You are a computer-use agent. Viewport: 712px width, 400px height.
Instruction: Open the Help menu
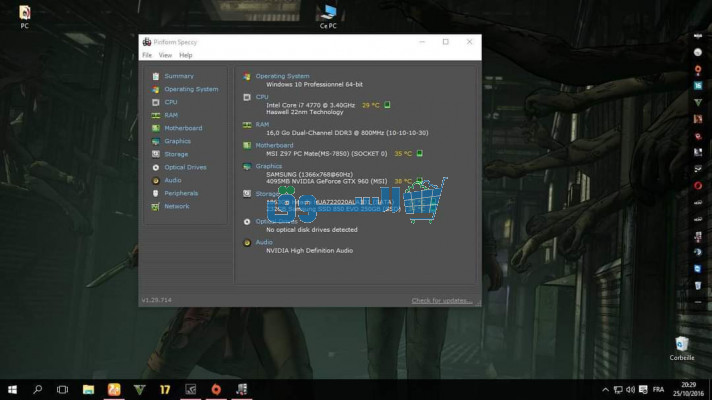[186, 55]
